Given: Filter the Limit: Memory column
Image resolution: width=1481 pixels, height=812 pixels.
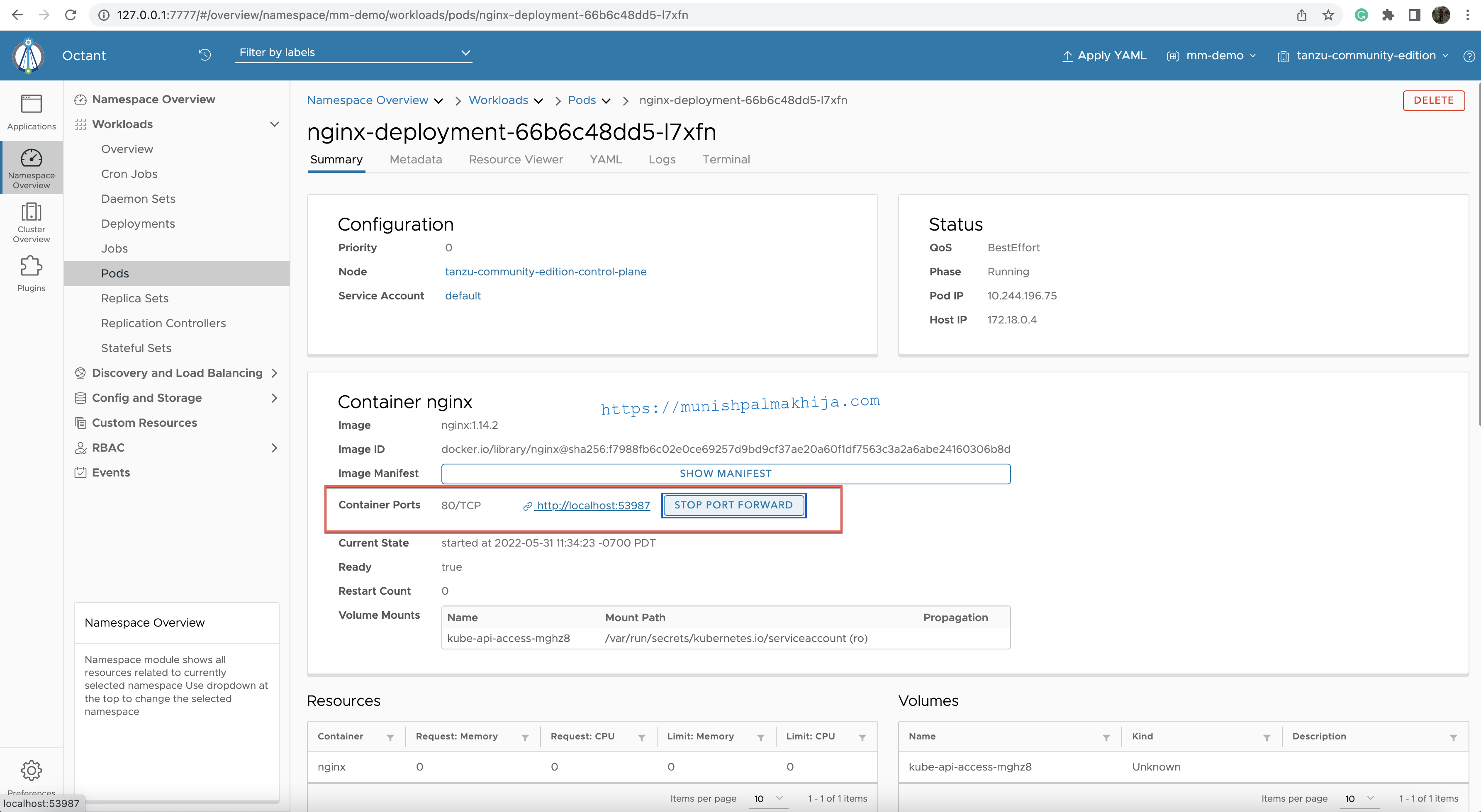Looking at the screenshot, I should click(x=761, y=737).
